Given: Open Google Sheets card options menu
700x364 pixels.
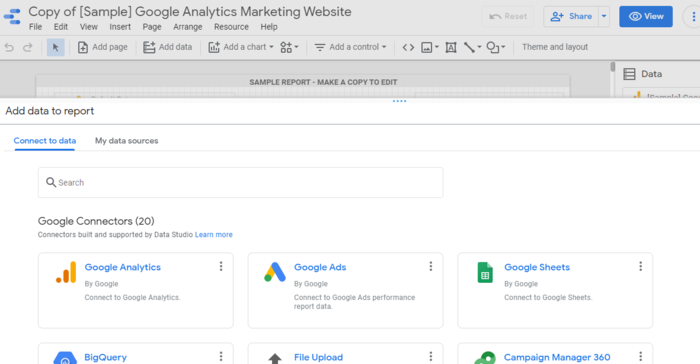Looking at the screenshot, I should (x=640, y=267).
